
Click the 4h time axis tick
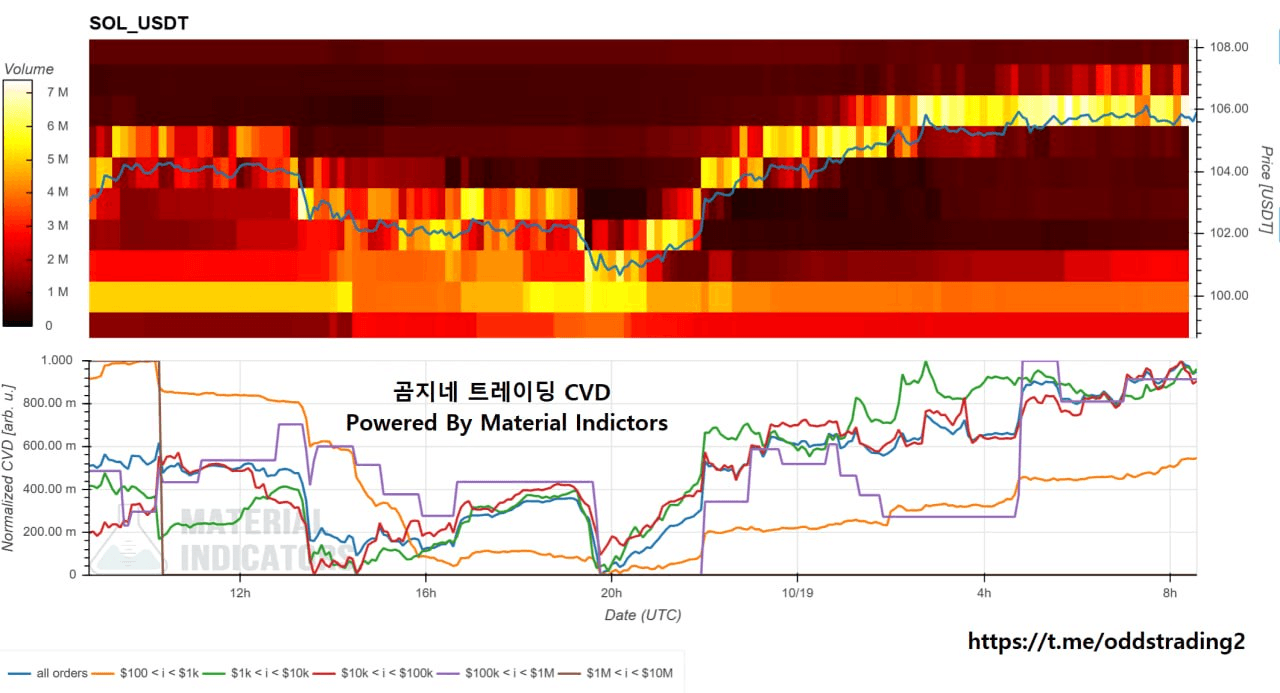tap(984, 592)
